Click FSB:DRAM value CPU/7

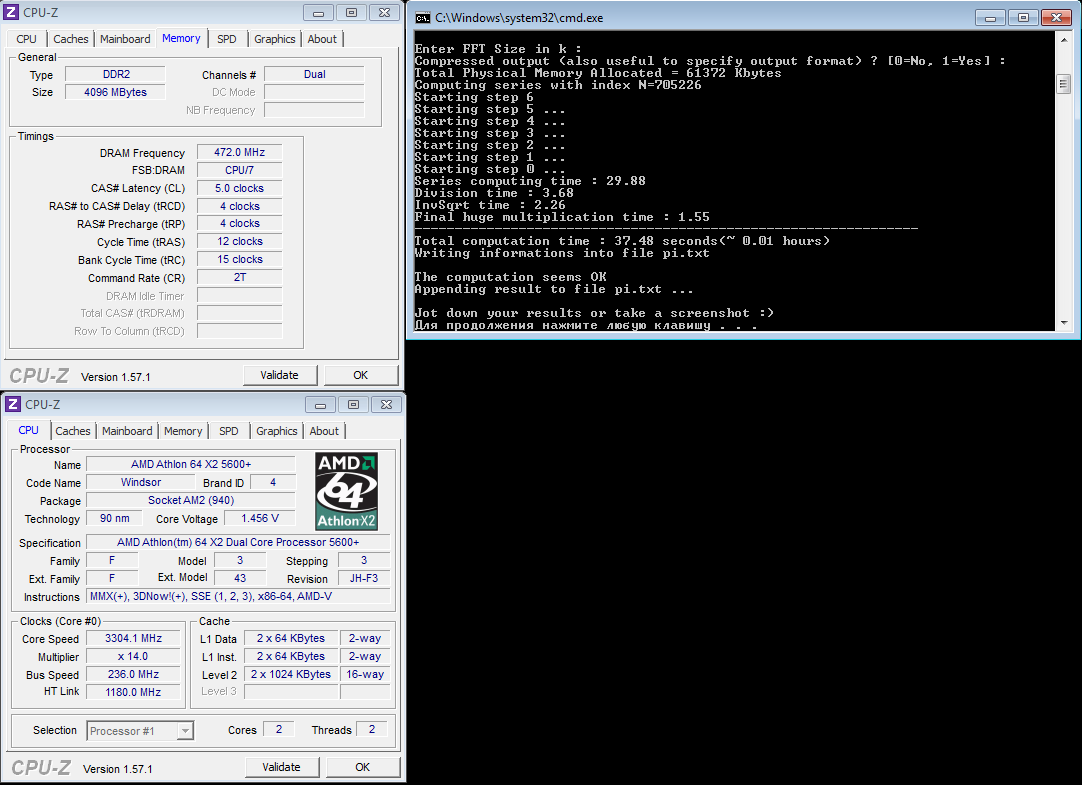coord(239,170)
